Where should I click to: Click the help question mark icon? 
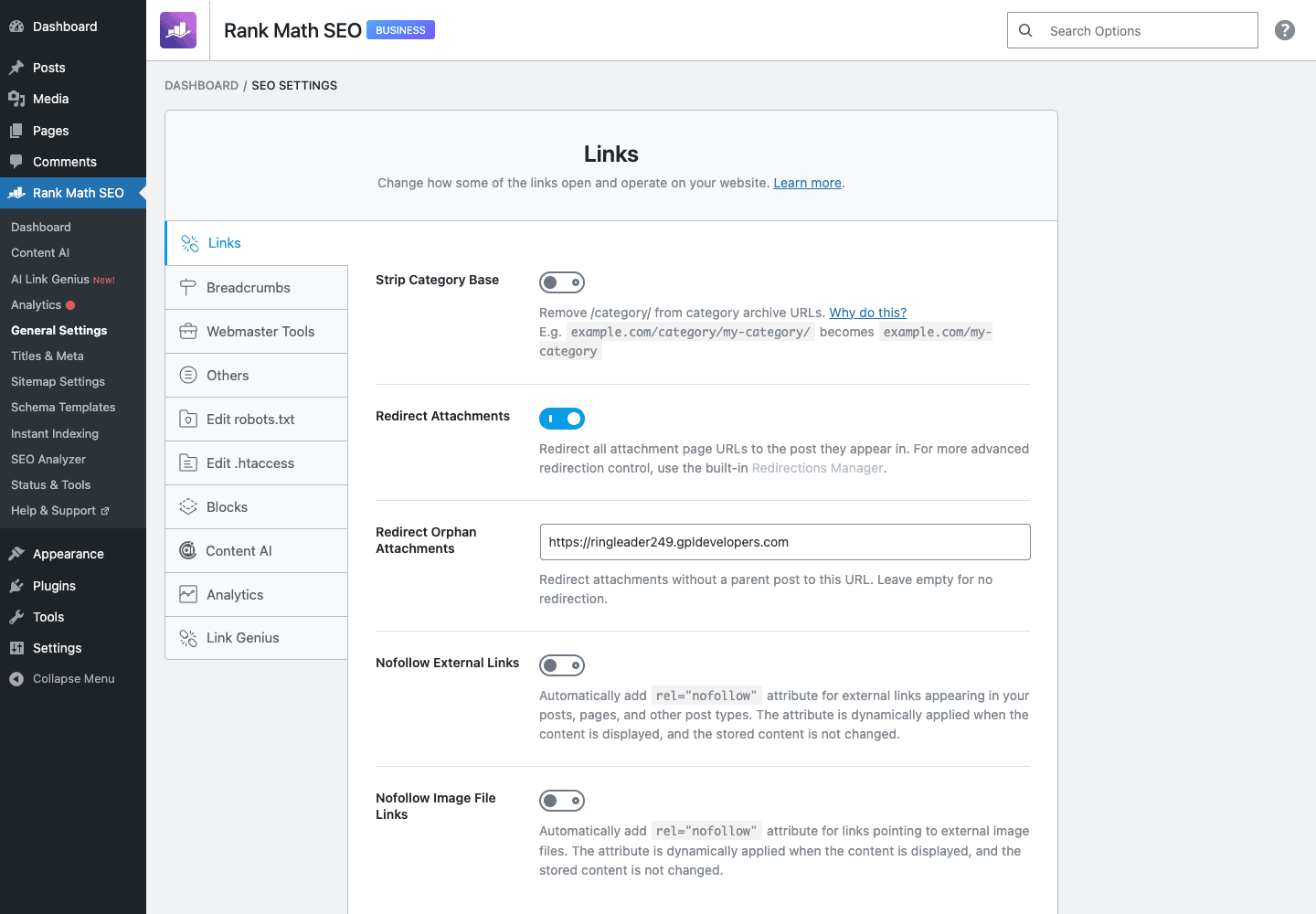pos(1285,30)
